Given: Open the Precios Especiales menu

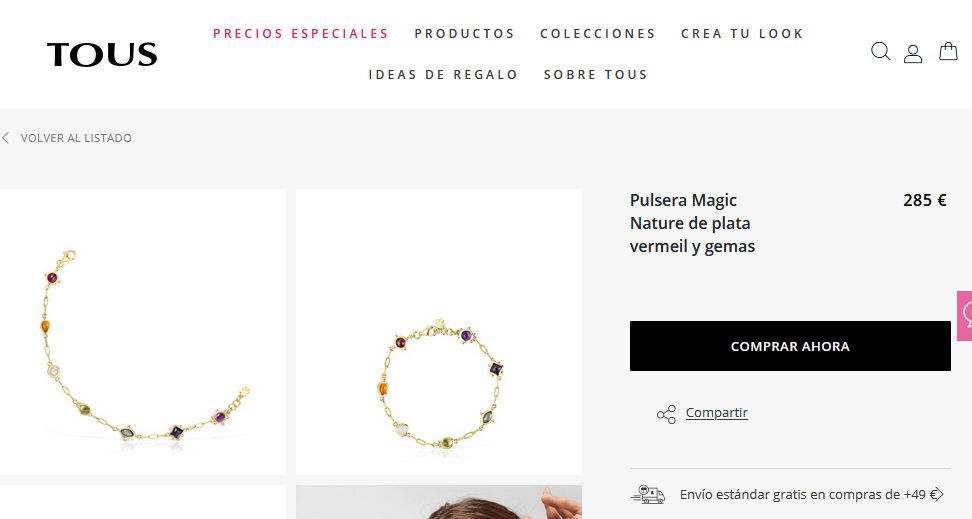Looking at the screenshot, I should click(x=301, y=33).
